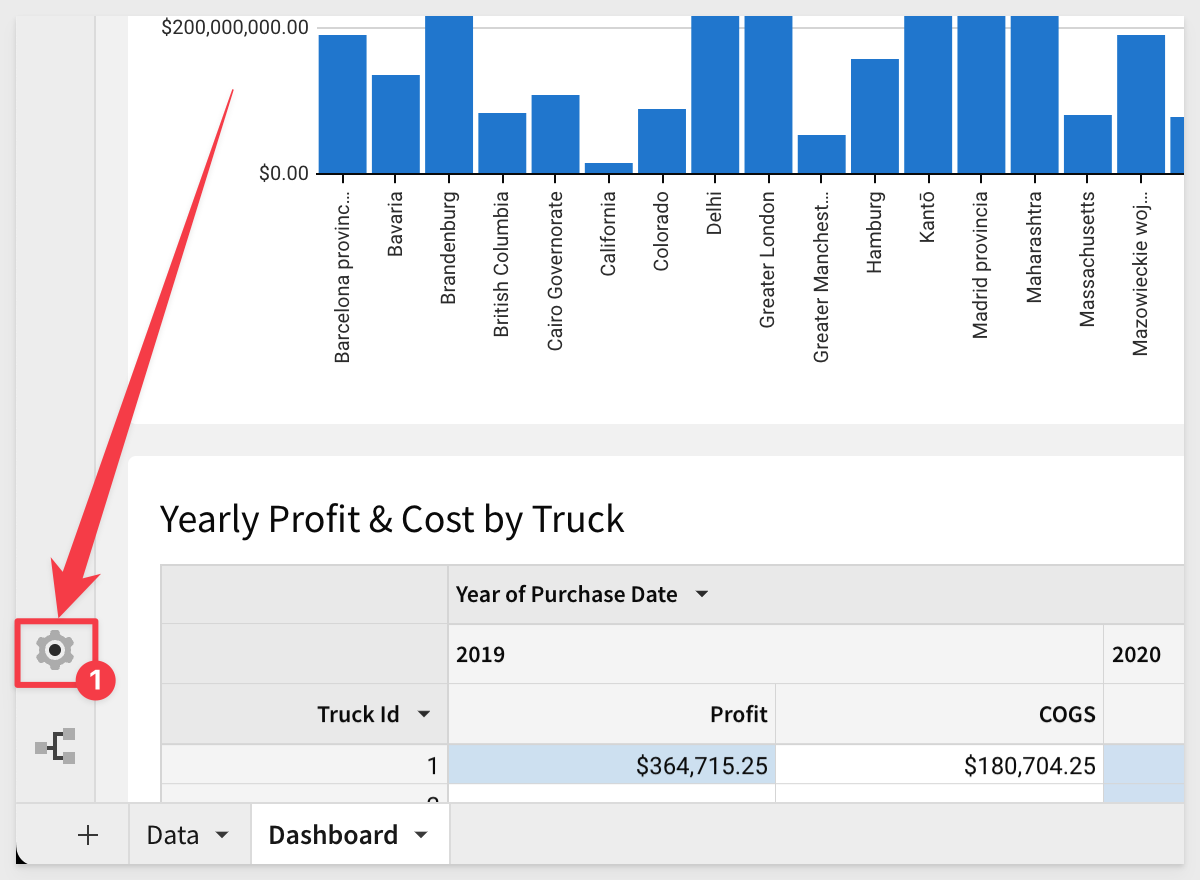Open the Truck Id column dropdown
This screenshot has height=880, width=1200.
tap(424, 714)
